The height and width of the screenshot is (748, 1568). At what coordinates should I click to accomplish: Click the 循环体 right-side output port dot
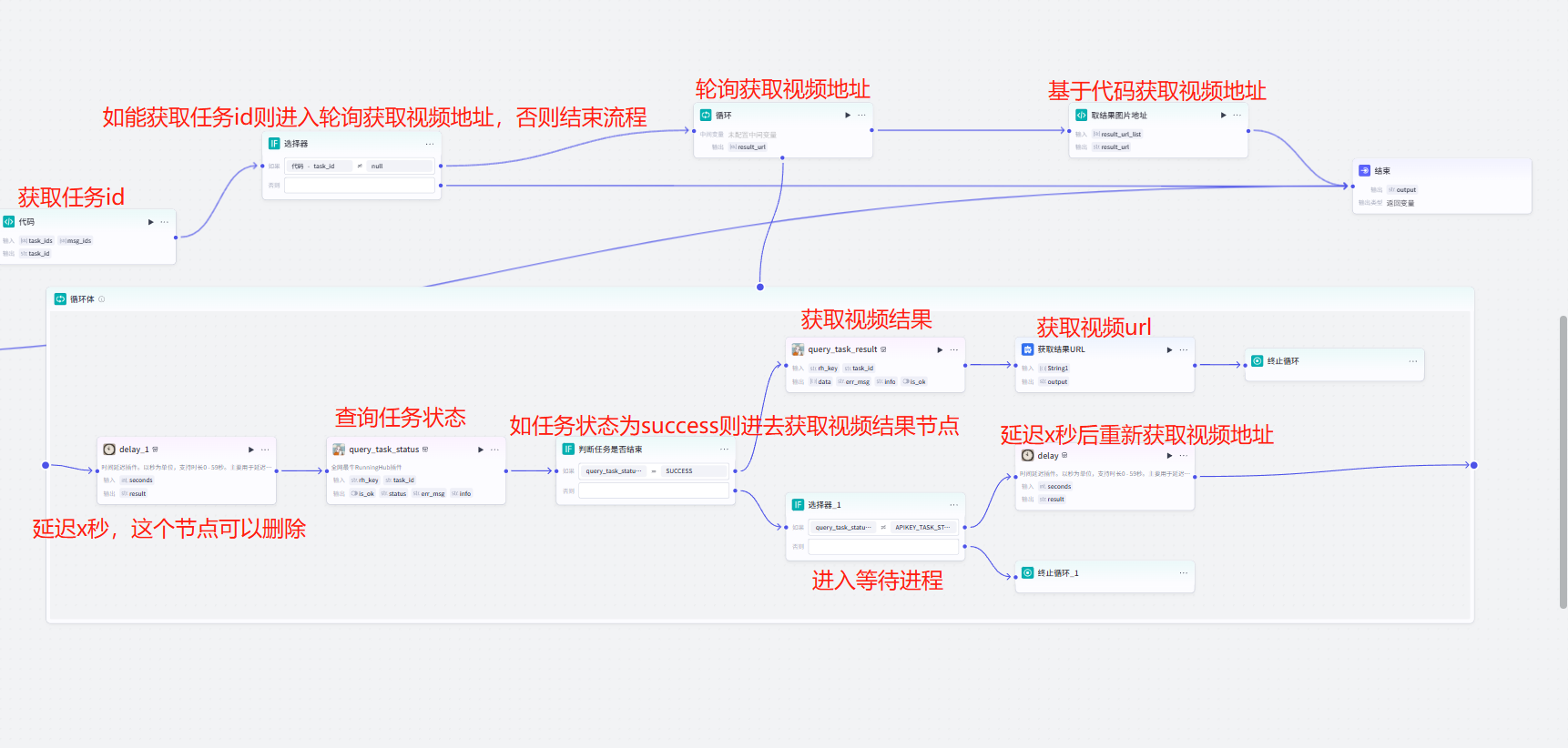pos(1474,465)
